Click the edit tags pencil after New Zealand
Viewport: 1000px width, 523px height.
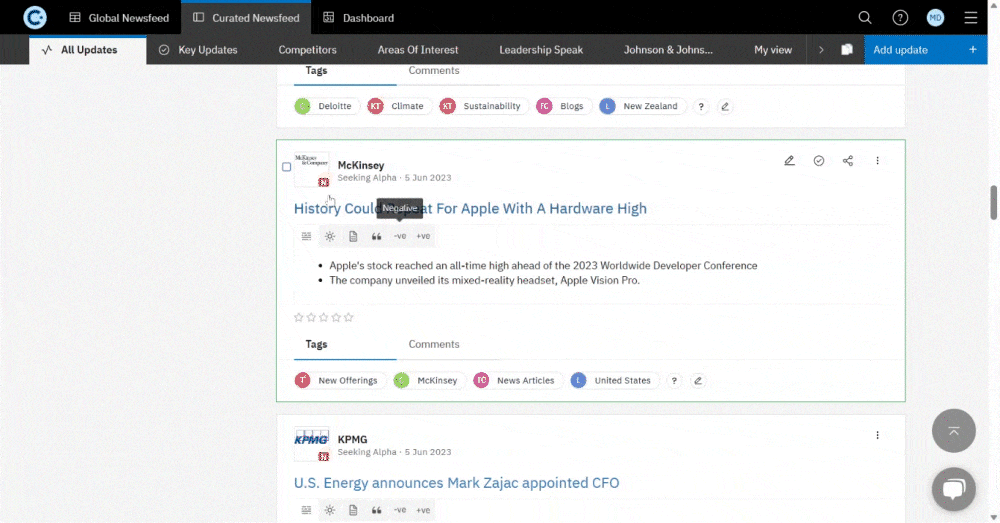(725, 107)
